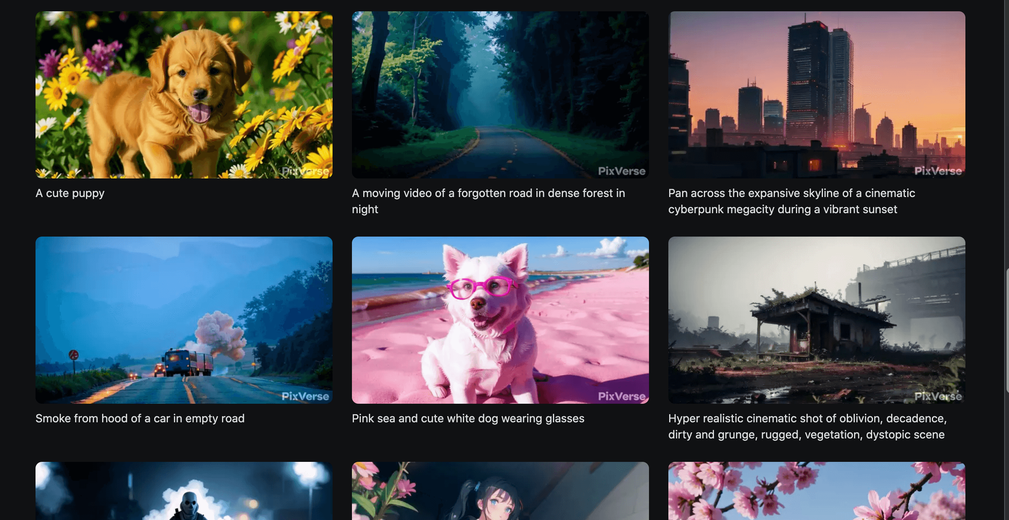Click the 'forgotten road in dense forest' caption
1009x520 pixels.
coord(488,201)
